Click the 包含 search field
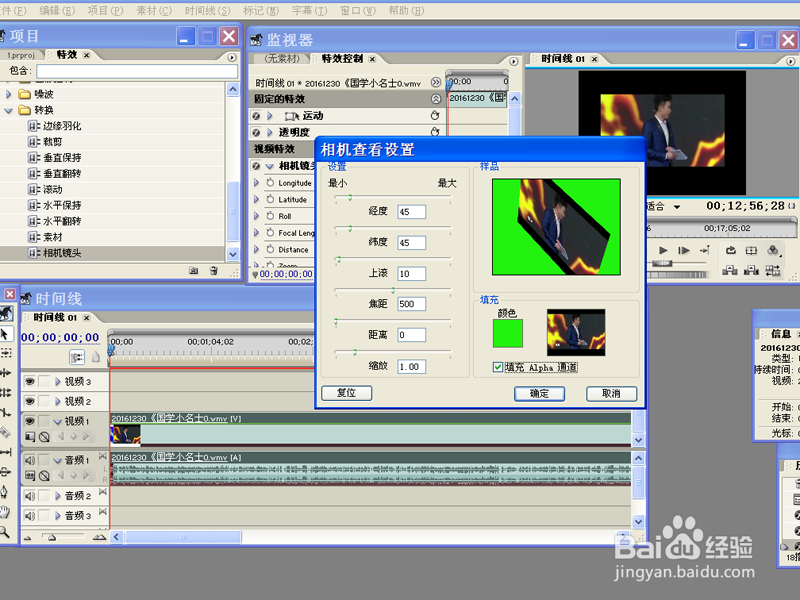 137,71
